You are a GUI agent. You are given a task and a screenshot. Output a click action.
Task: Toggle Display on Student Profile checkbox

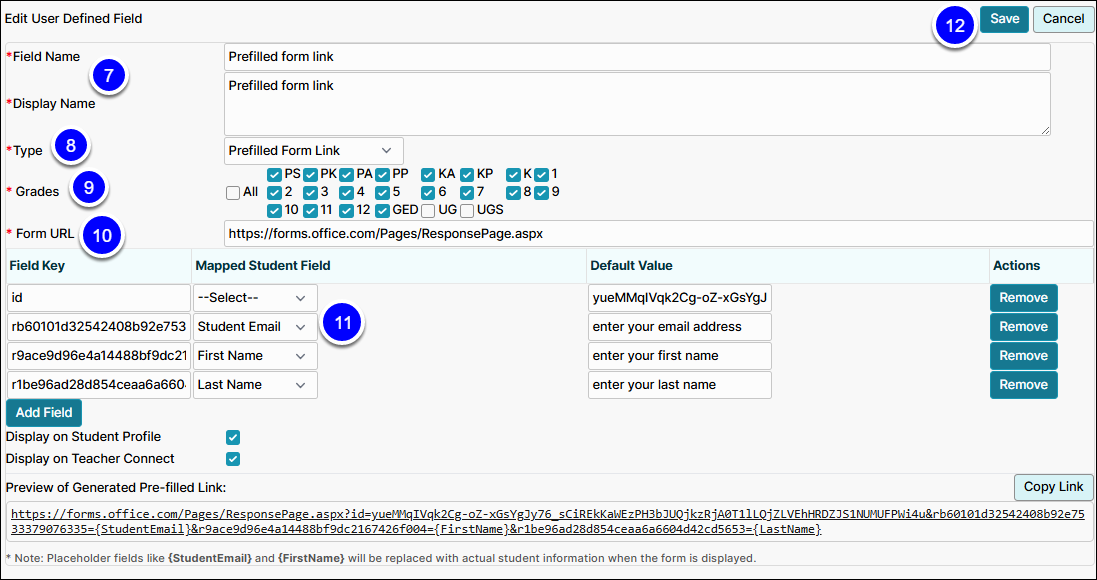click(x=233, y=438)
